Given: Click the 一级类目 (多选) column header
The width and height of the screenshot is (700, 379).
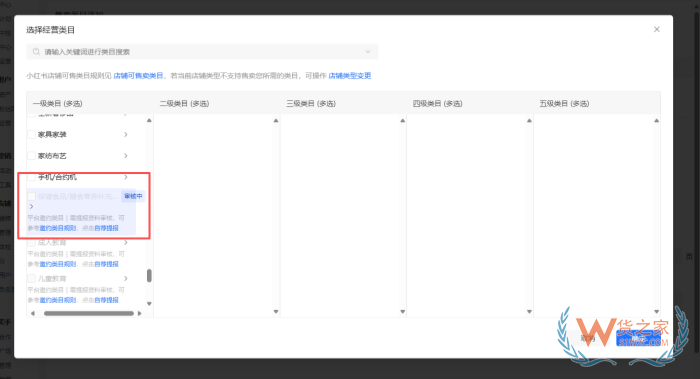Looking at the screenshot, I should [57, 104].
